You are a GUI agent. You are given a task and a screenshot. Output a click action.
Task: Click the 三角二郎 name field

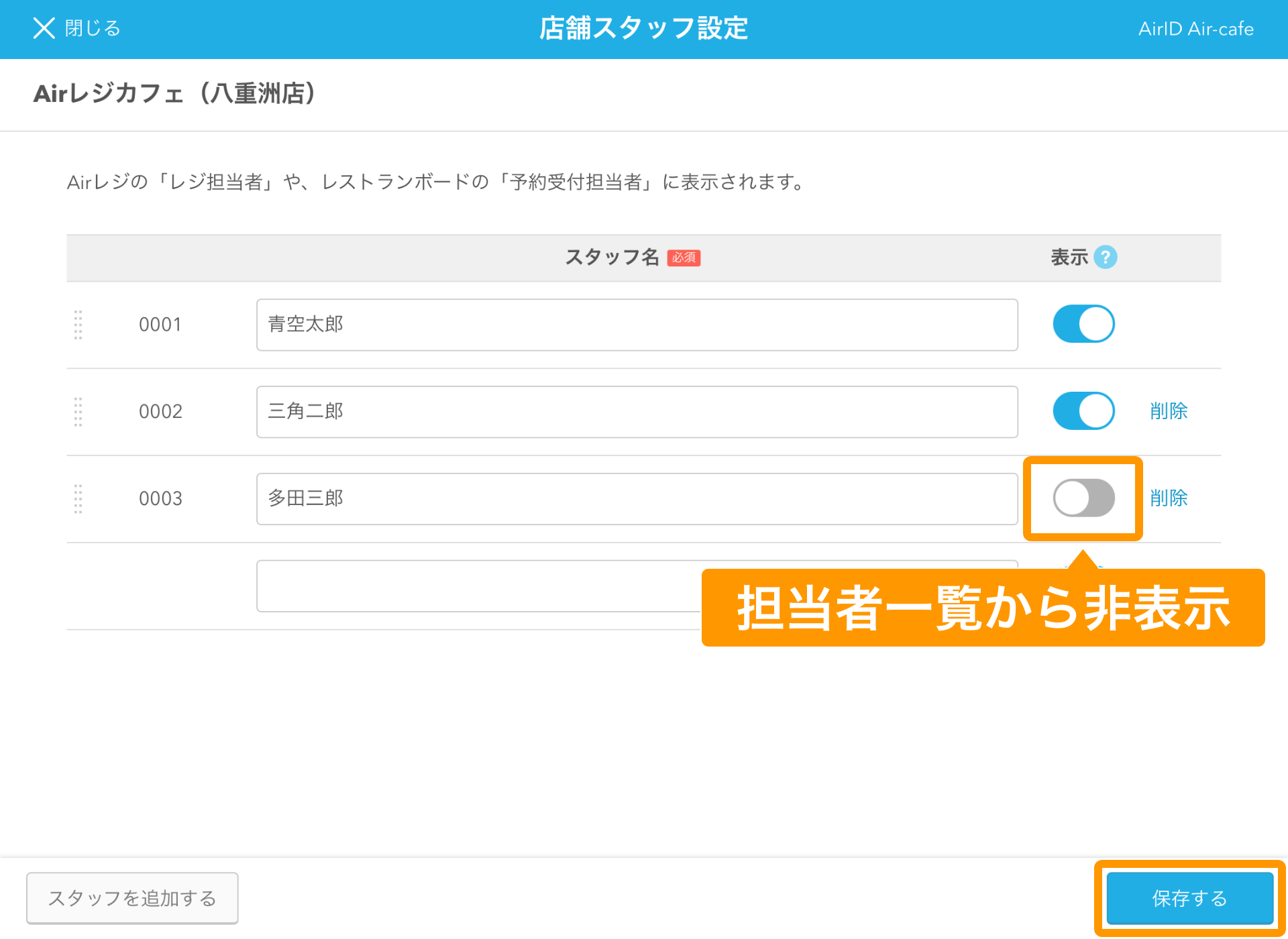coord(637,412)
